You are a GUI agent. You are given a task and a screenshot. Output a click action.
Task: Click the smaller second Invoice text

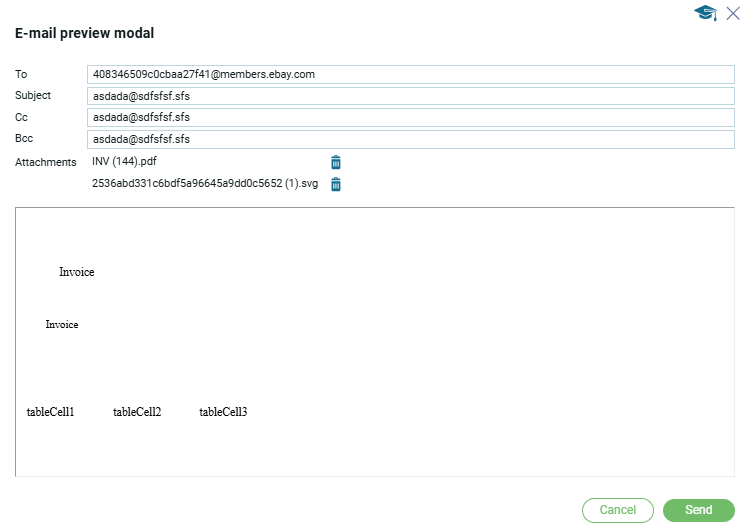[x=62, y=325]
